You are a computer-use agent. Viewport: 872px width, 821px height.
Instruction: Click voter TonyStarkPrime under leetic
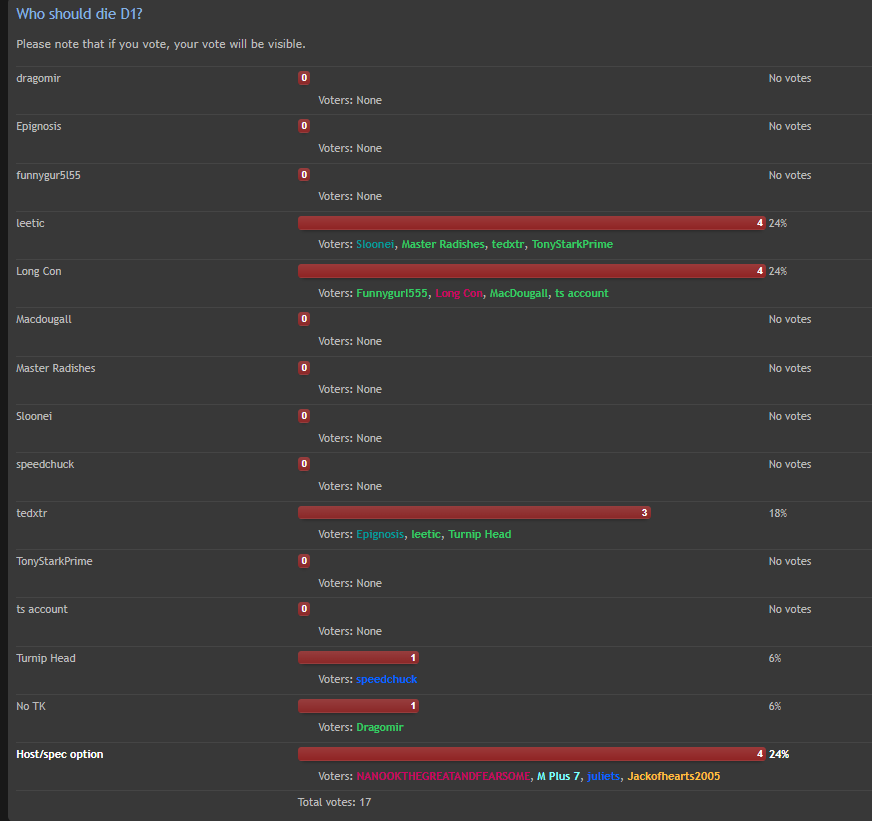coord(572,244)
